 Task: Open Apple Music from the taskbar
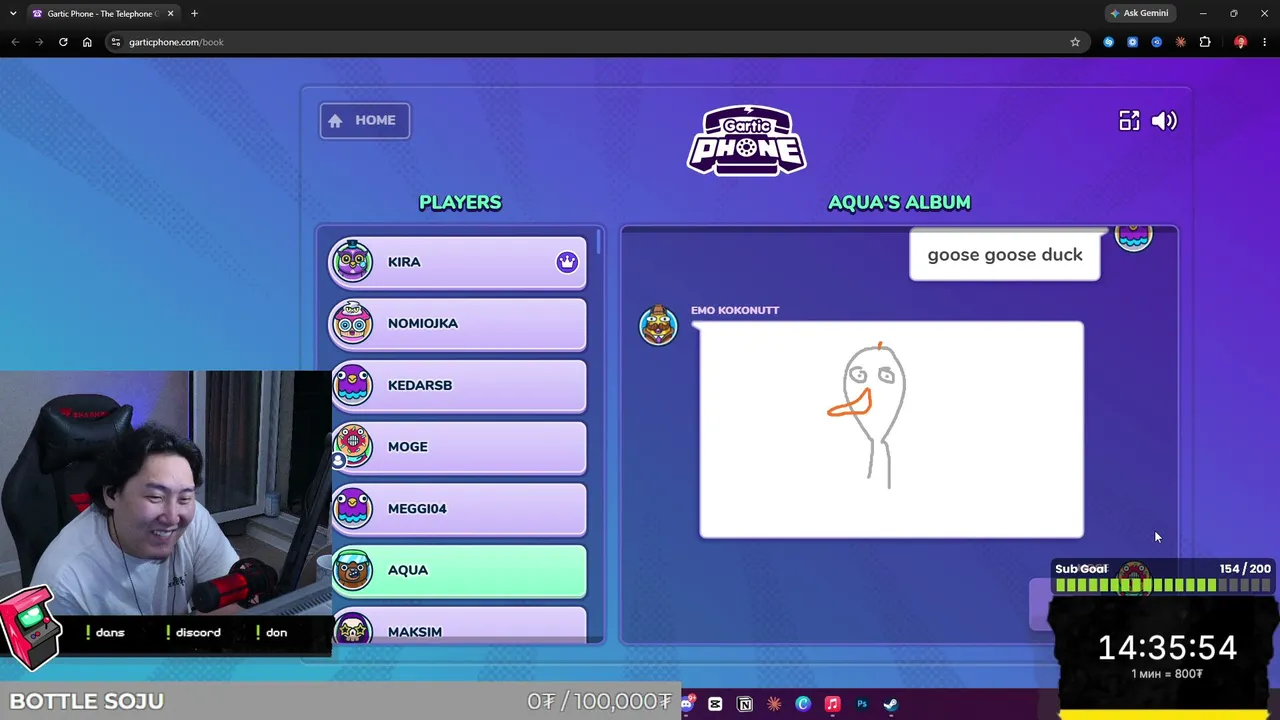pos(832,704)
